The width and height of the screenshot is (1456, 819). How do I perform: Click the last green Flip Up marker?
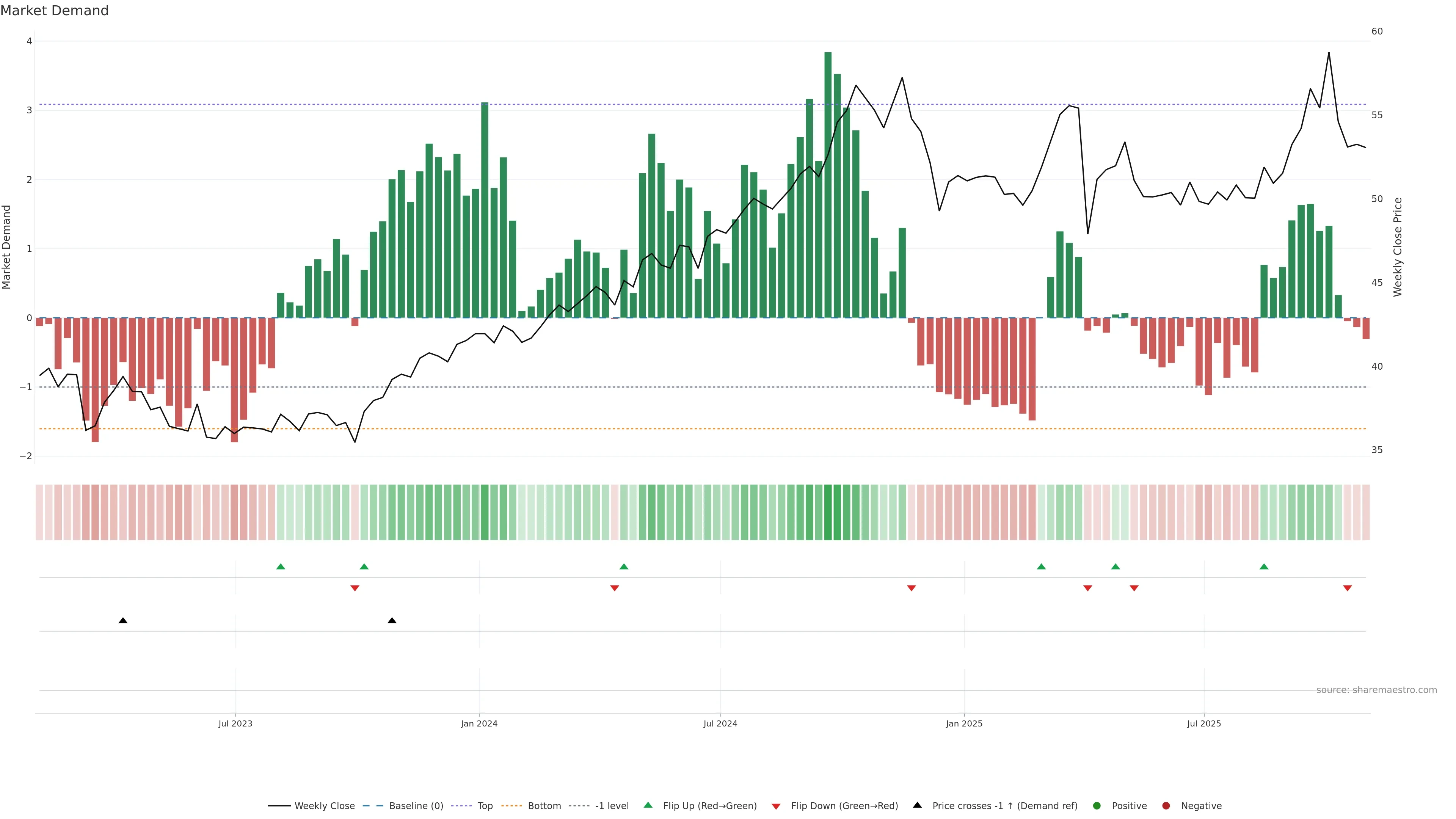(x=1264, y=566)
